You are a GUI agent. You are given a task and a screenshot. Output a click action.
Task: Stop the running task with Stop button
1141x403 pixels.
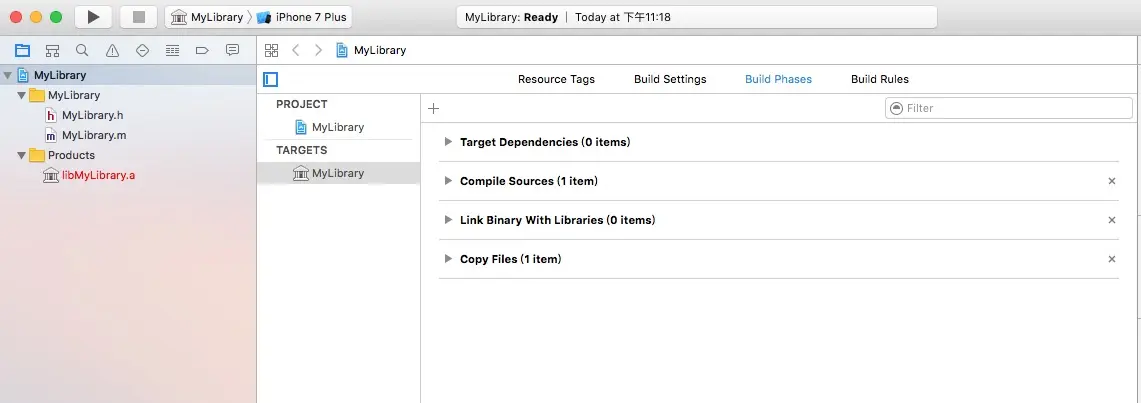[139, 17]
